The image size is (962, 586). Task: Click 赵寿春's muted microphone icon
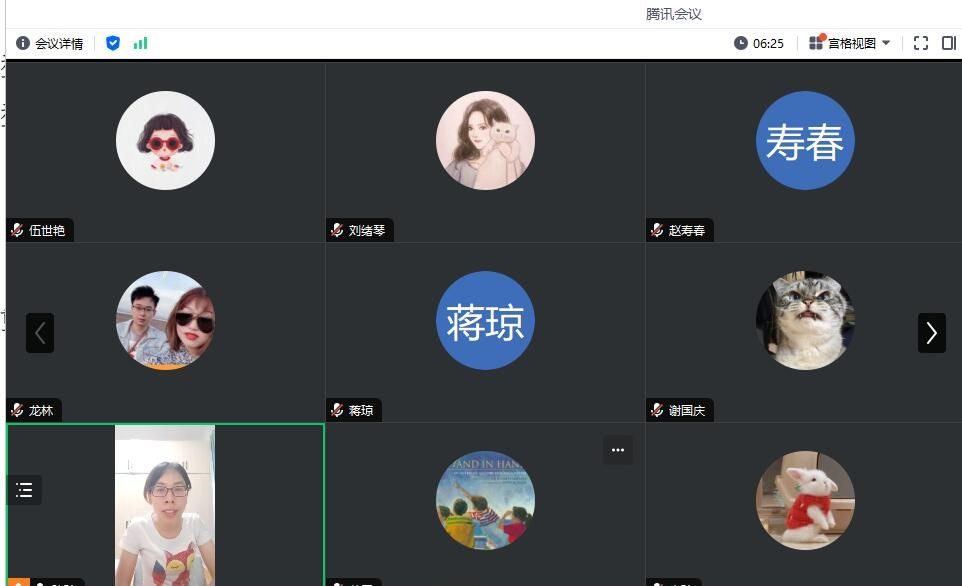[657, 230]
